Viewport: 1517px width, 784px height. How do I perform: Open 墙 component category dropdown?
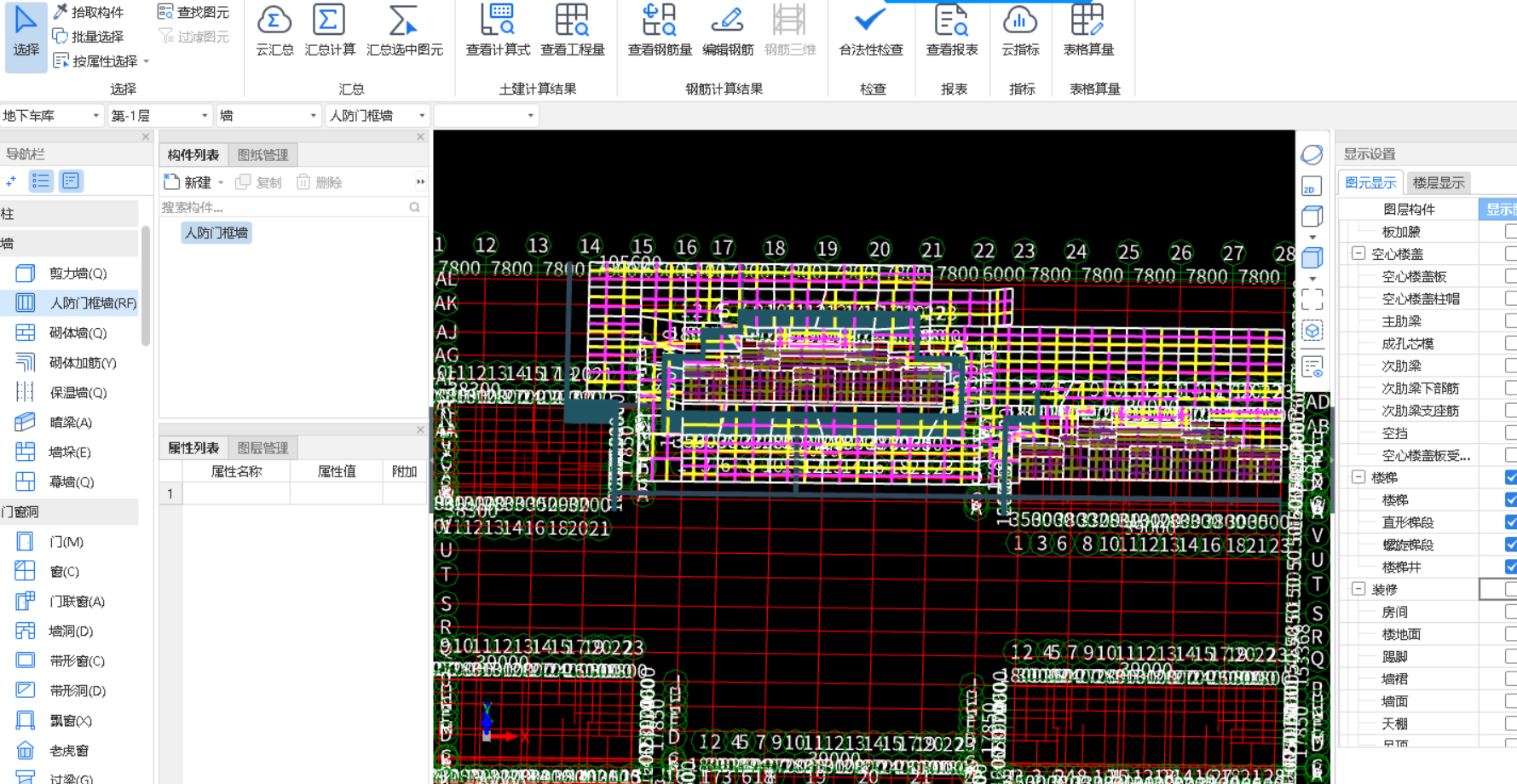(268, 115)
